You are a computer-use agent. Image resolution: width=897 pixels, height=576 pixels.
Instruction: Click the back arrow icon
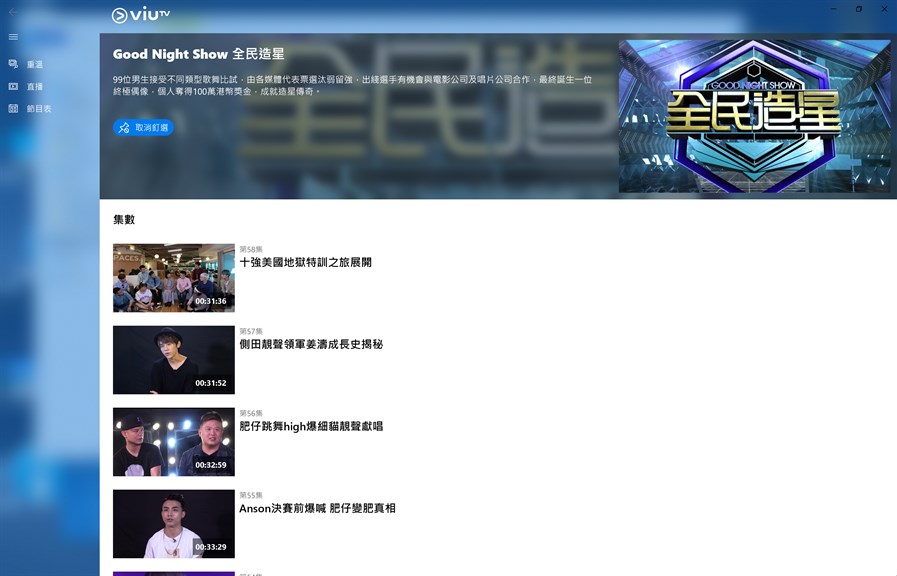[13, 11]
